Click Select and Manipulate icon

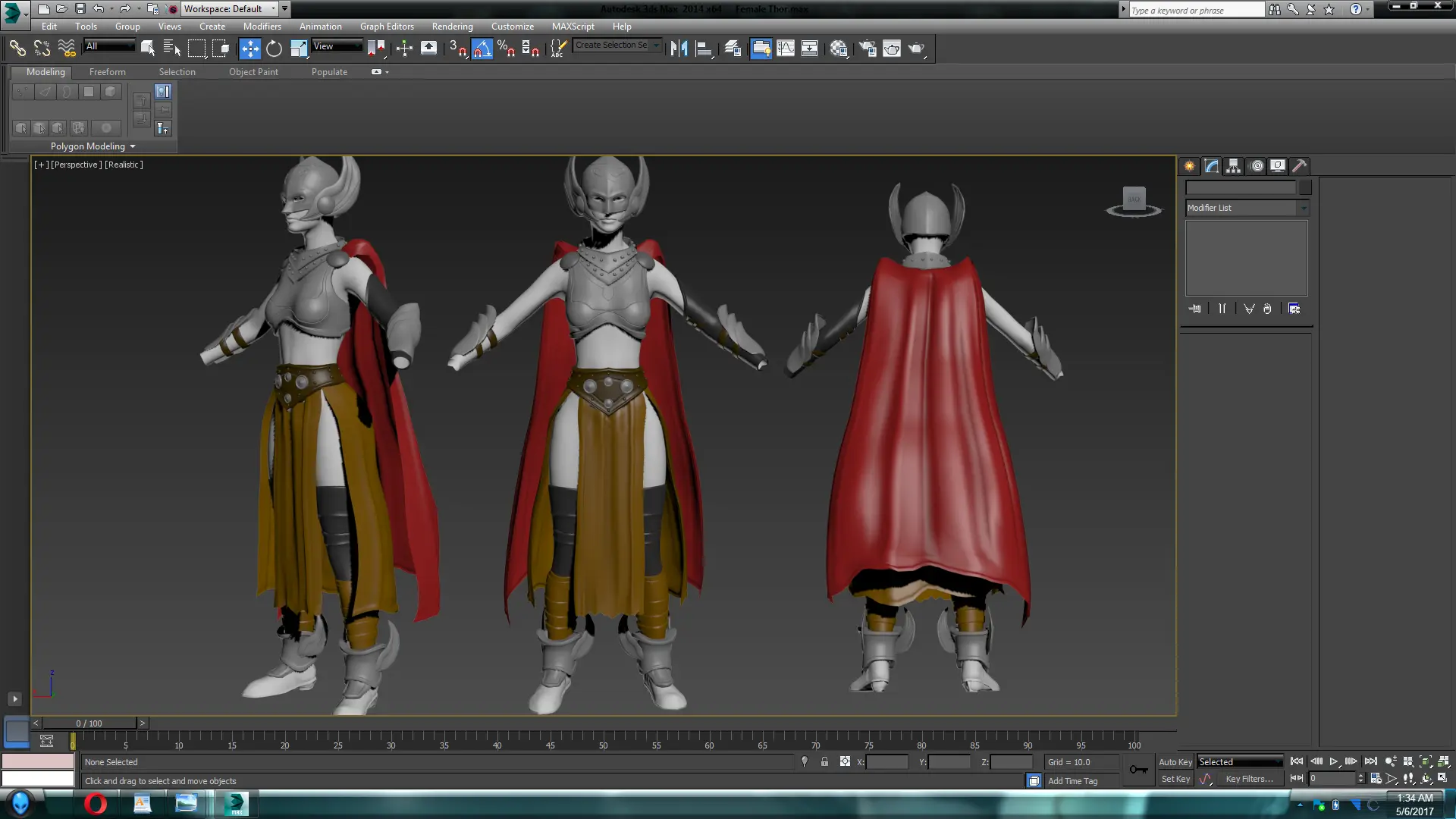point(404,49)
